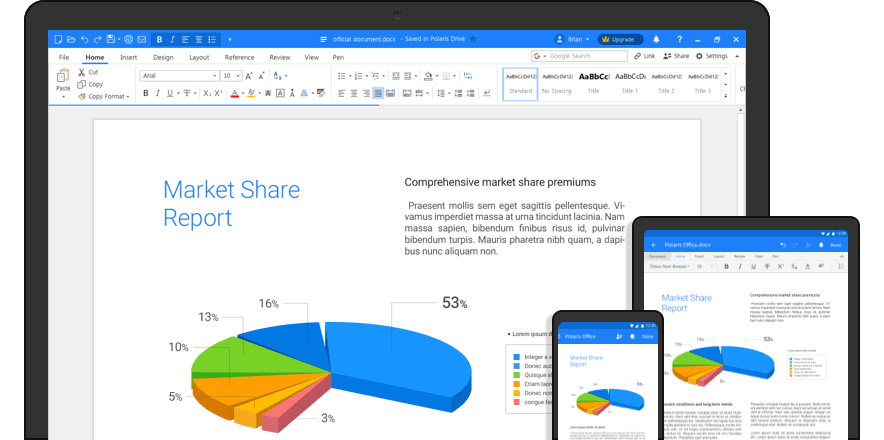Tap Done in the tablet window
The width and height of the screenshot is (884, 440).
[x=836, y=245]
